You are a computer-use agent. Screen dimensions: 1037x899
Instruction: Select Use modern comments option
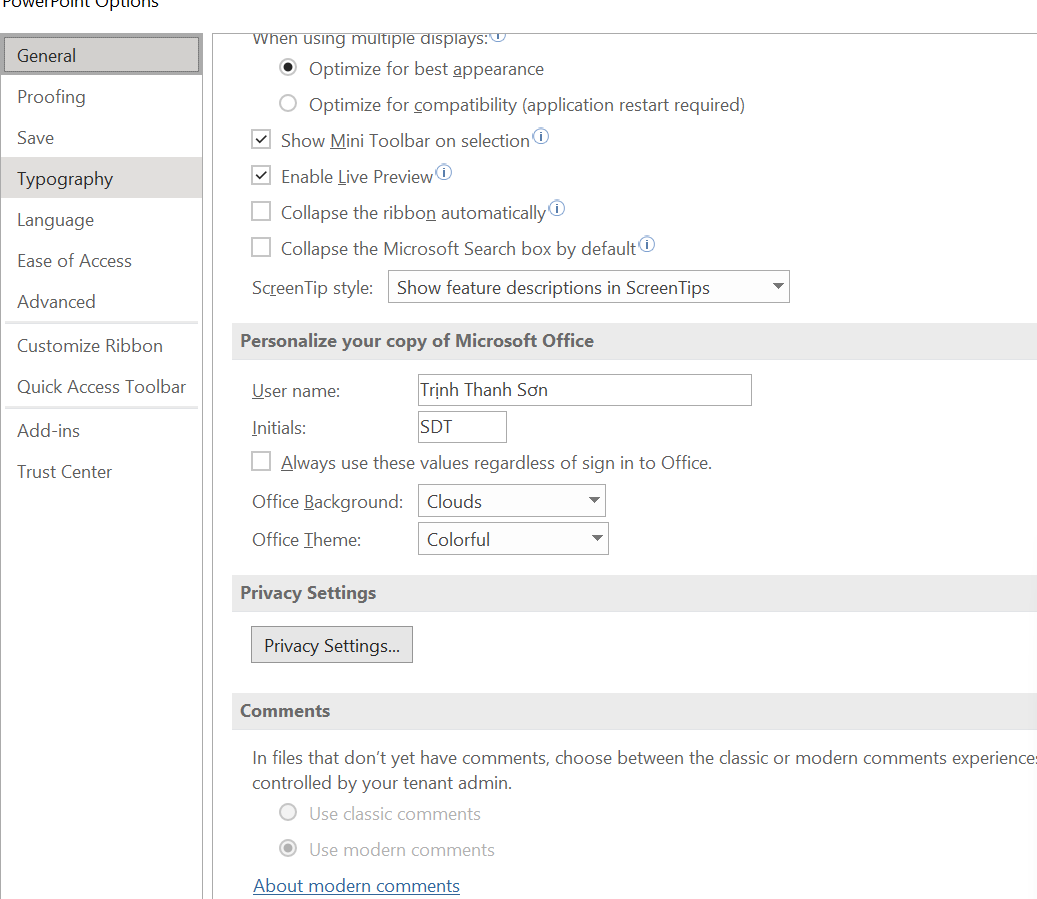288,848
